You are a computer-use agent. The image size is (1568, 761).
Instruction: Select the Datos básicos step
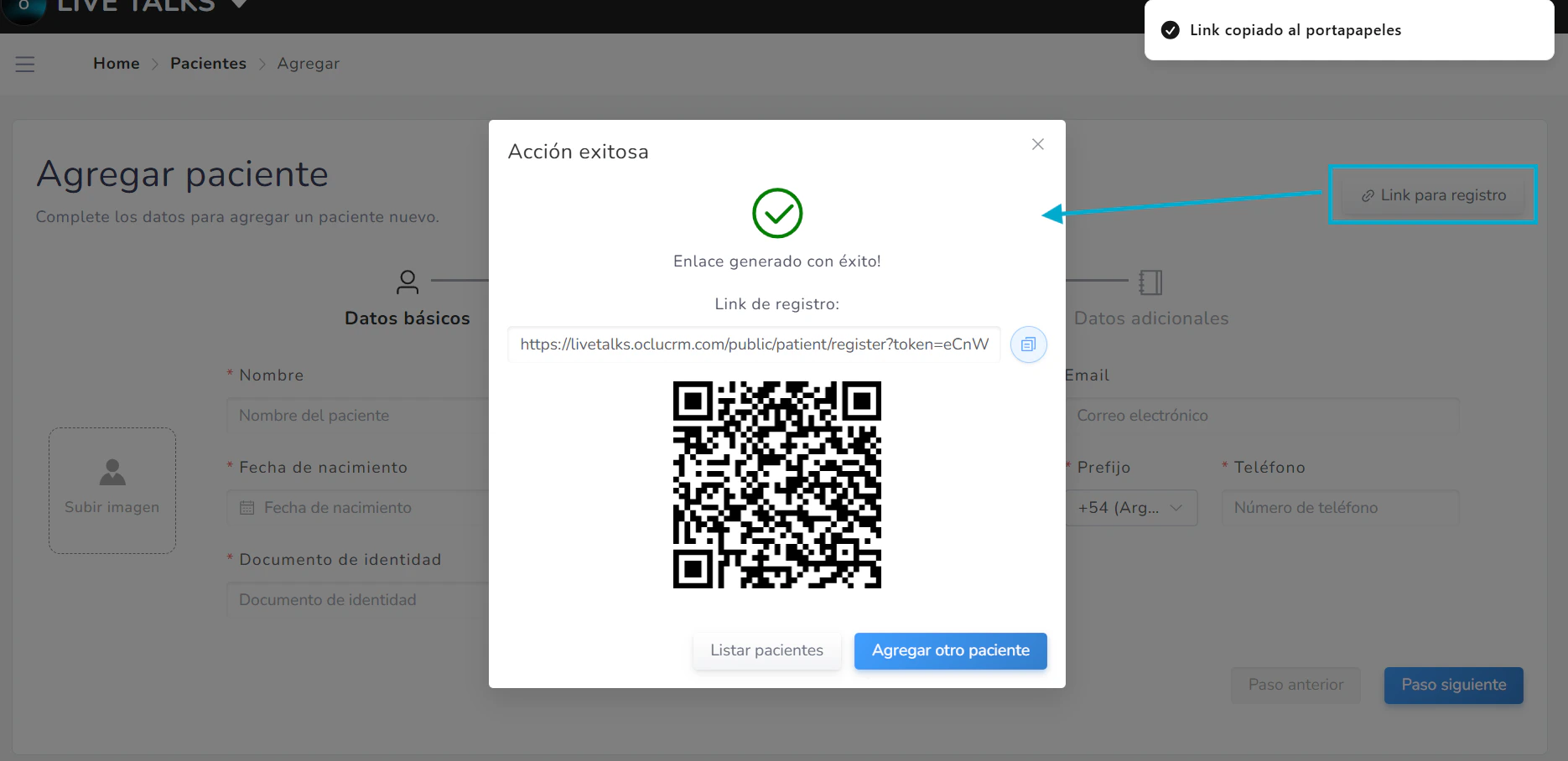point(408,318)
